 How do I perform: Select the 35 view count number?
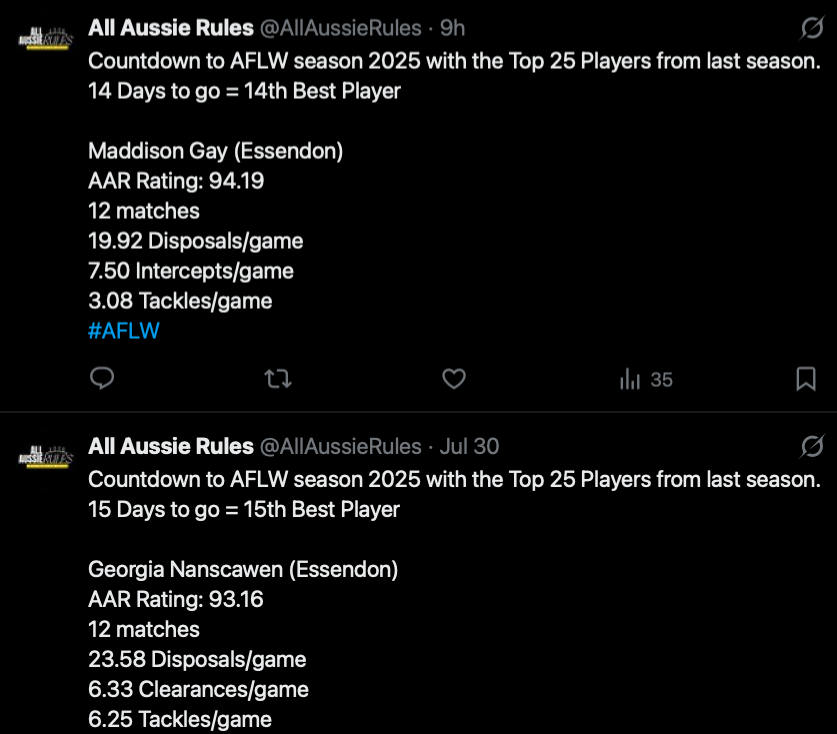661,380
